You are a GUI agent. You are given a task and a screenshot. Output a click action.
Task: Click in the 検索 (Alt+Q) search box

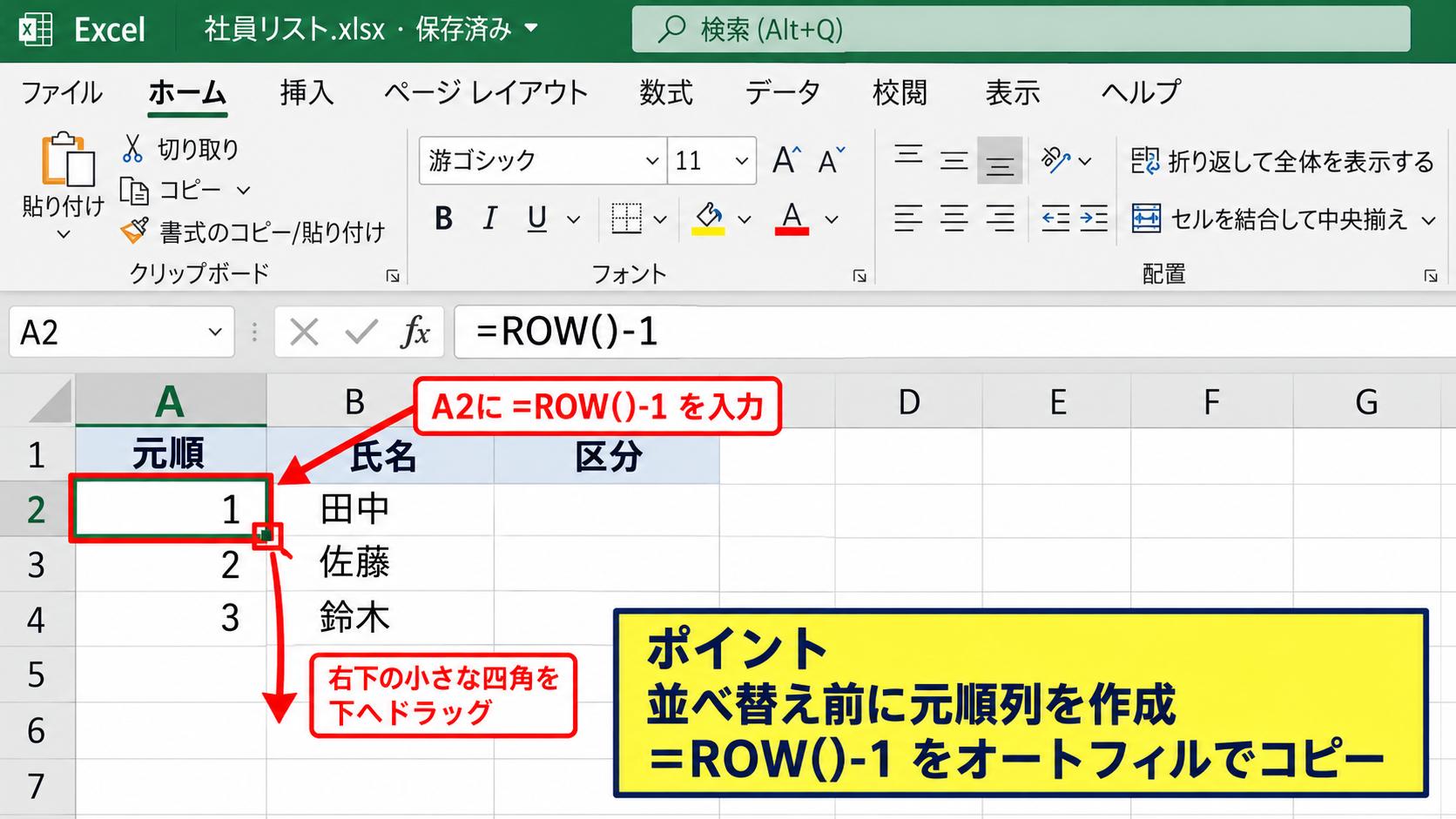point(1021,30)
